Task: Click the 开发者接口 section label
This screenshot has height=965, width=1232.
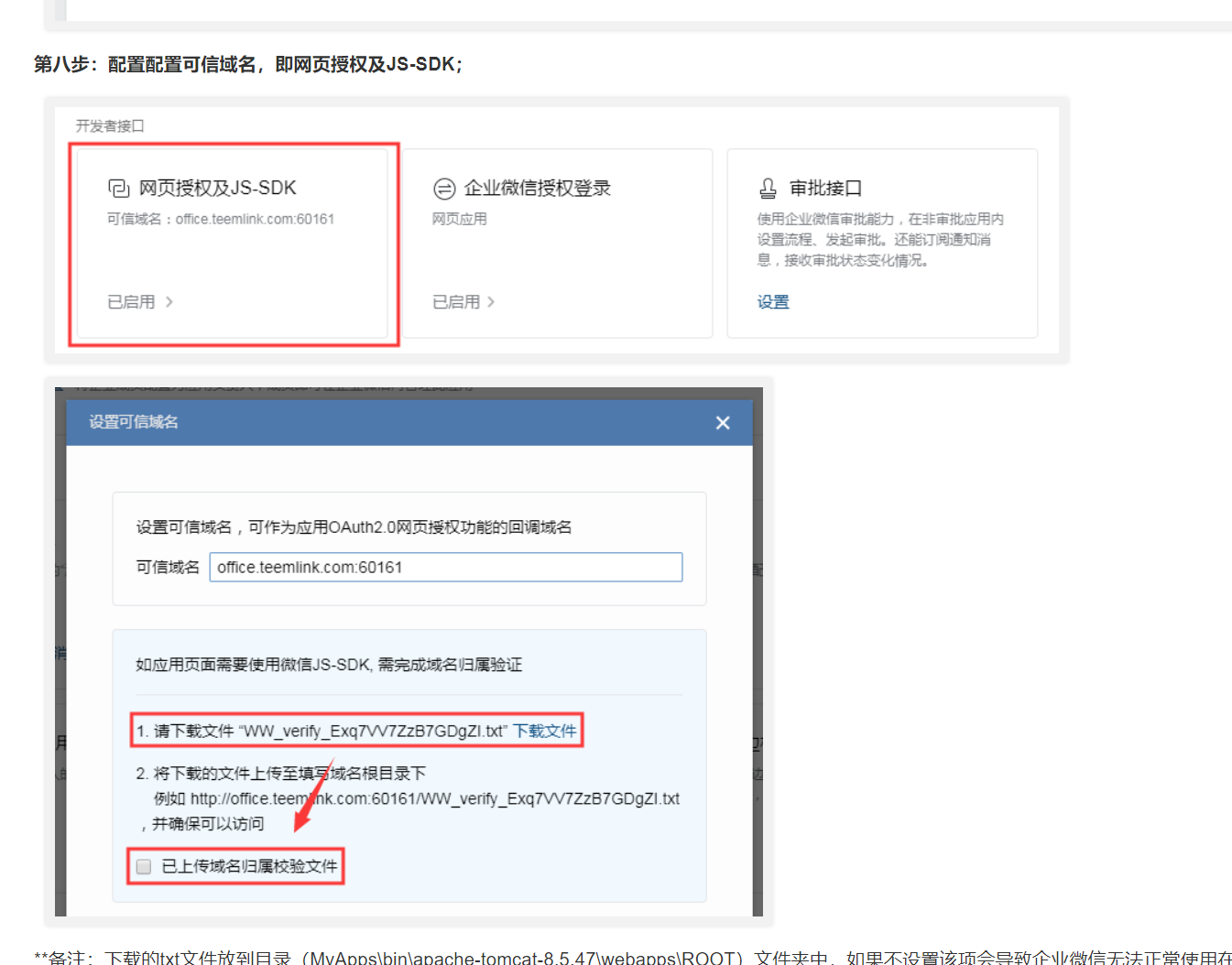Action: click(110, 126)
